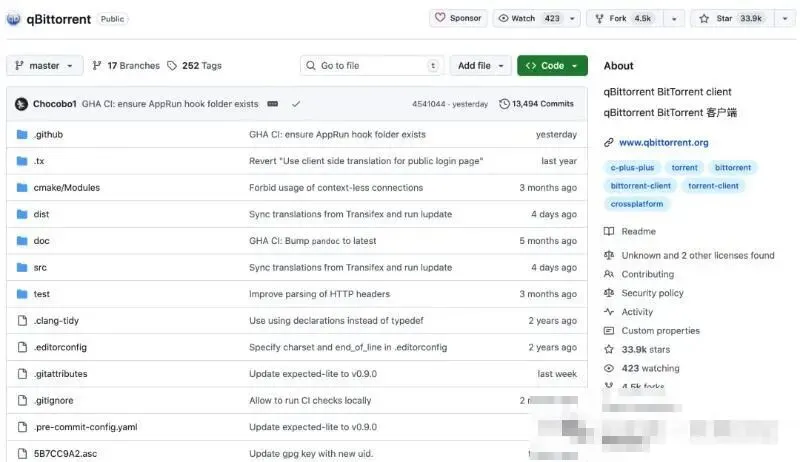View the 17 Branches link
The image size is (800, 462).
point(126,65)
